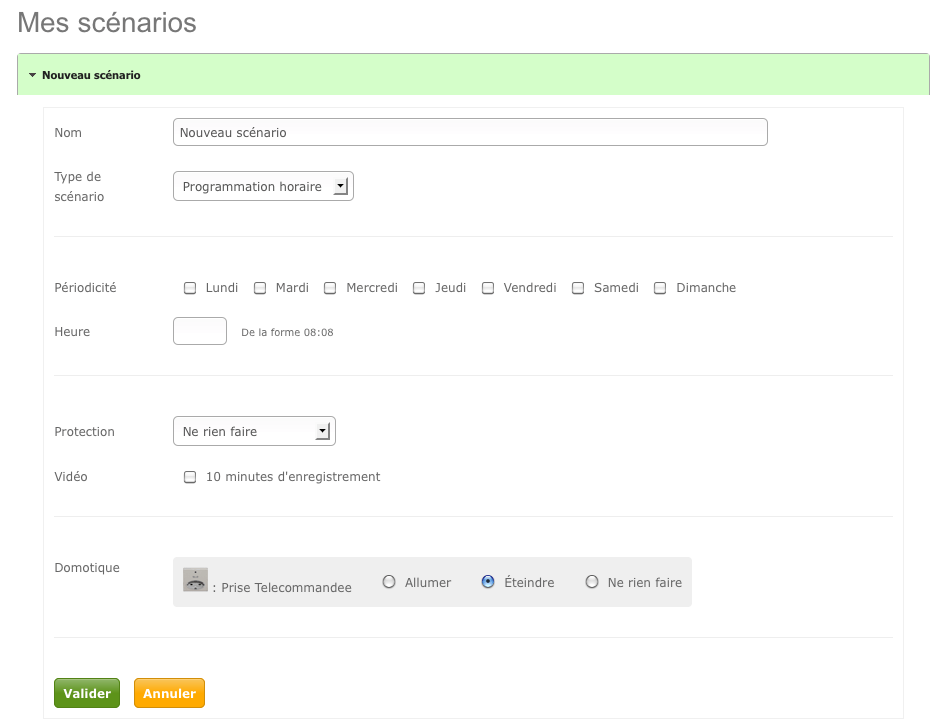
Task: Click the Nouveau scénario section title
Action: point(91,75)
